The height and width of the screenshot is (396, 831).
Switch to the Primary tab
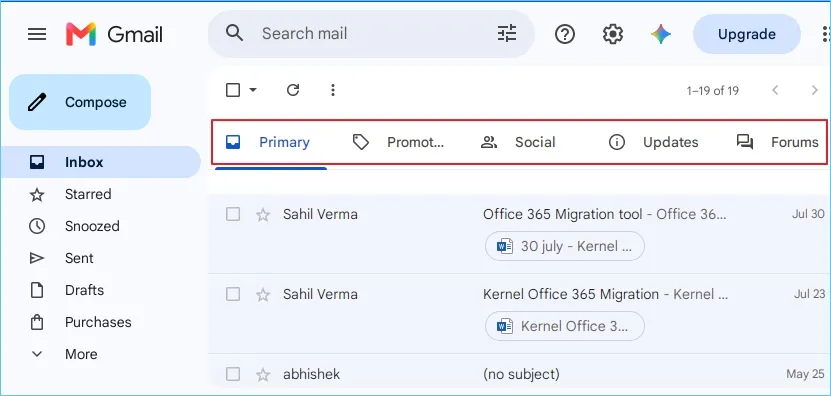click(271, 142)
